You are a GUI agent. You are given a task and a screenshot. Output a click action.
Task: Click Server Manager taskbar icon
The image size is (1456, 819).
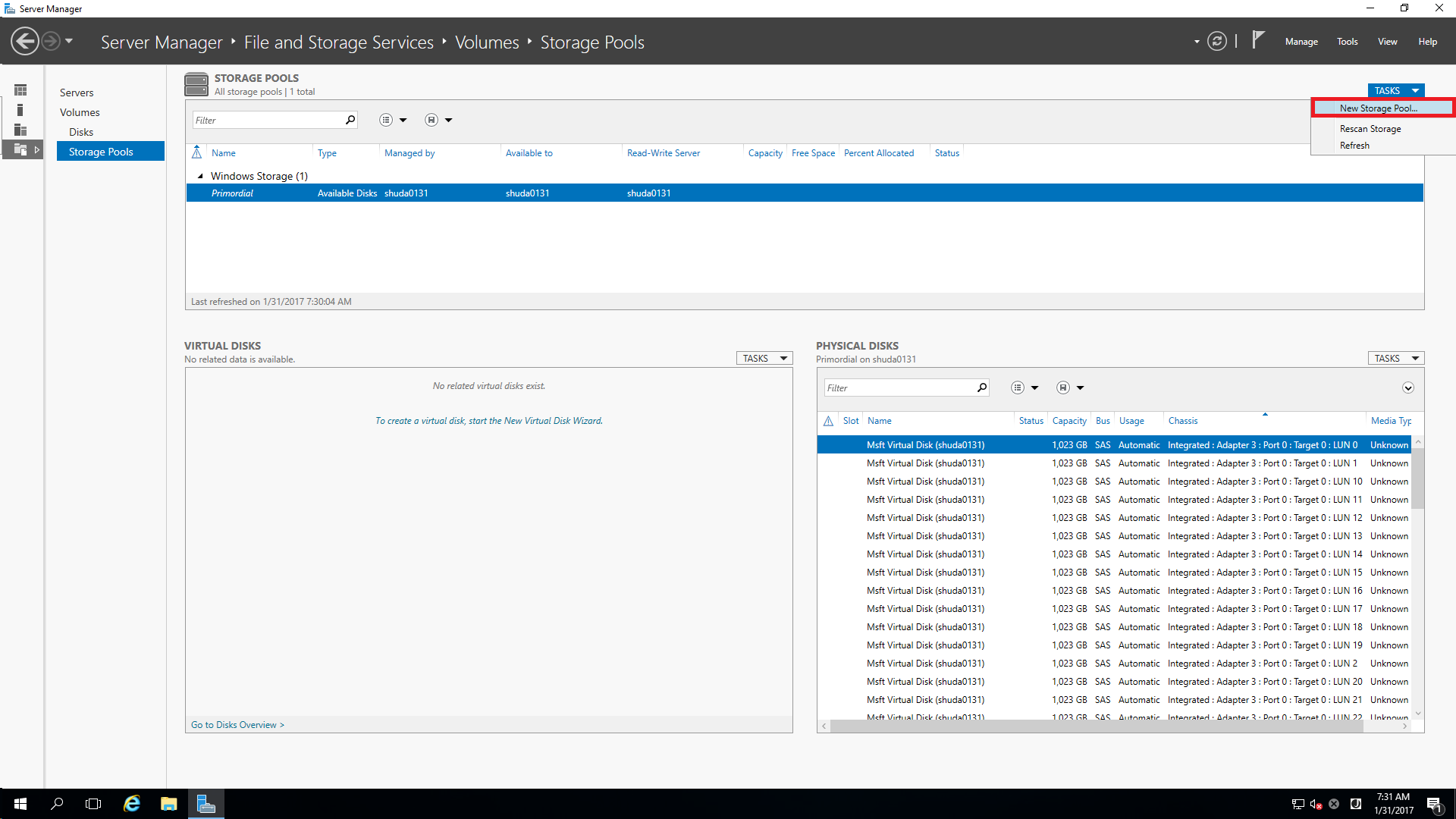pos(206,804)
